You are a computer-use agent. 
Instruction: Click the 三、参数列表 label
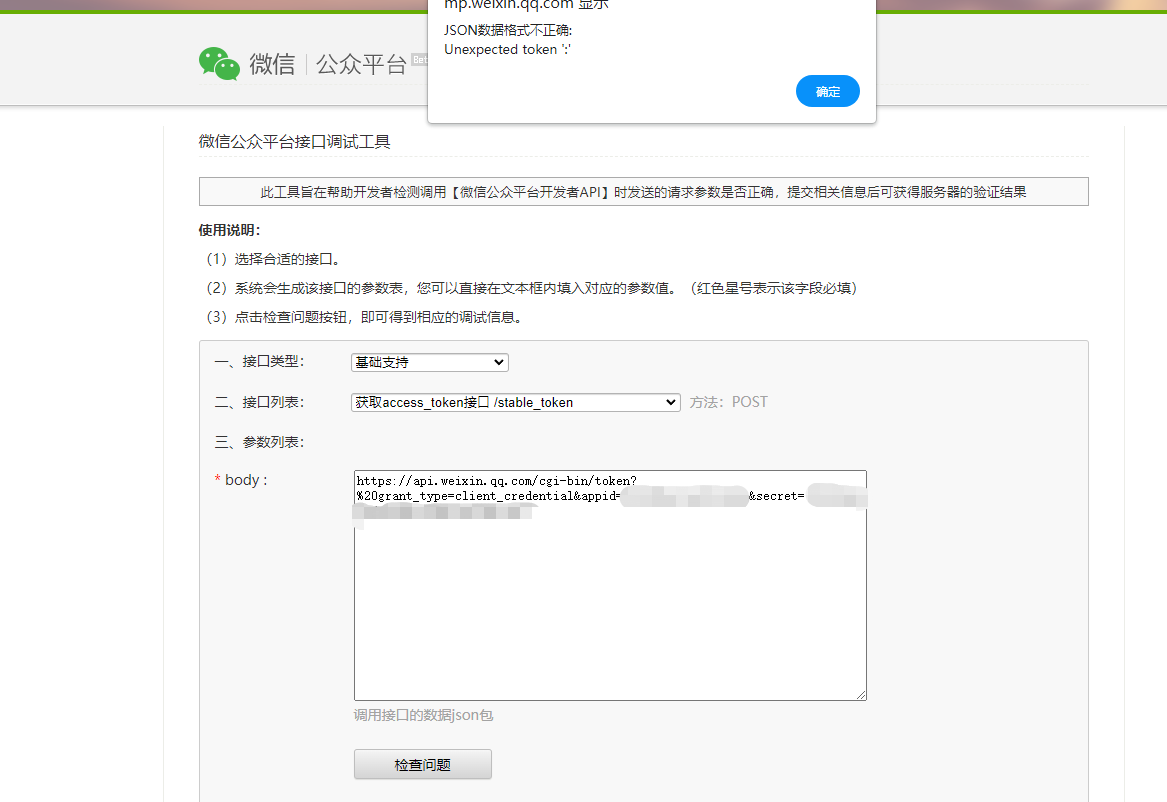point(260,442)
